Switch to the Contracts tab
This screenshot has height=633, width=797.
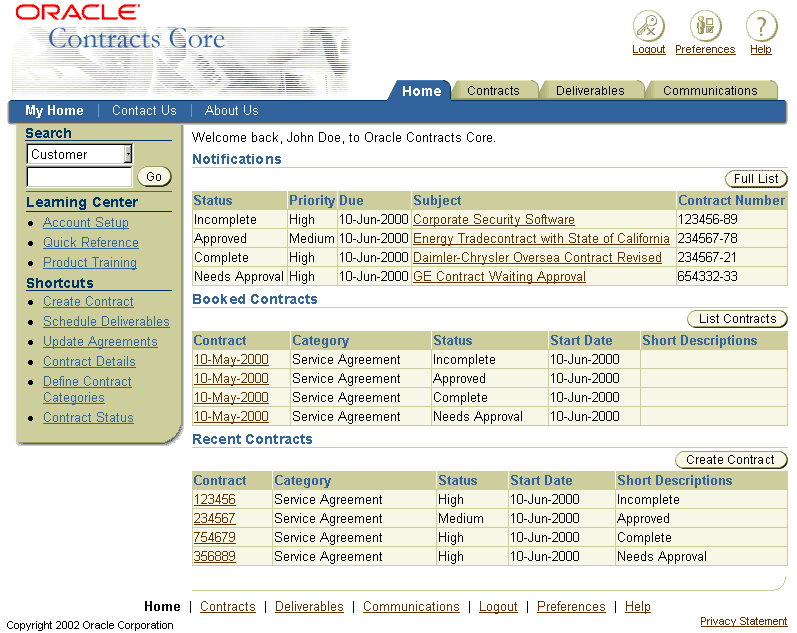tap(493, 91)
